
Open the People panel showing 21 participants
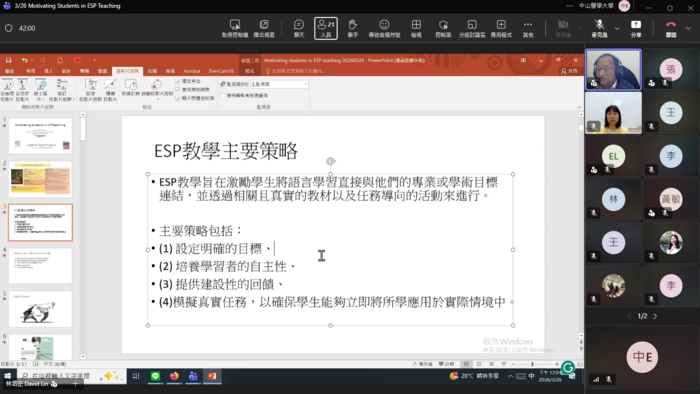click(x=326, y=28)
